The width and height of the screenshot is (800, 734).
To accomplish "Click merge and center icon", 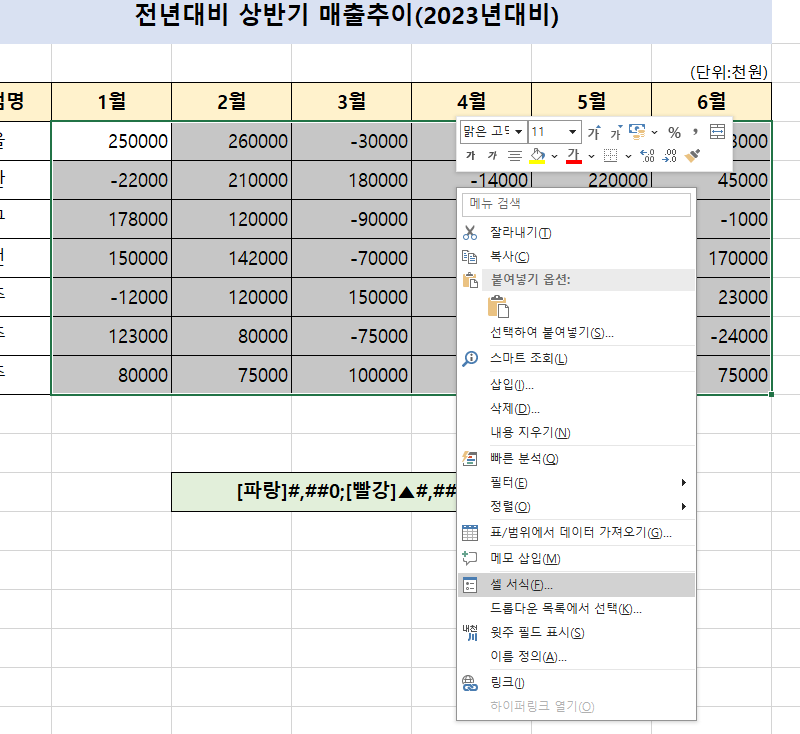I will click(x=717, y=132).
